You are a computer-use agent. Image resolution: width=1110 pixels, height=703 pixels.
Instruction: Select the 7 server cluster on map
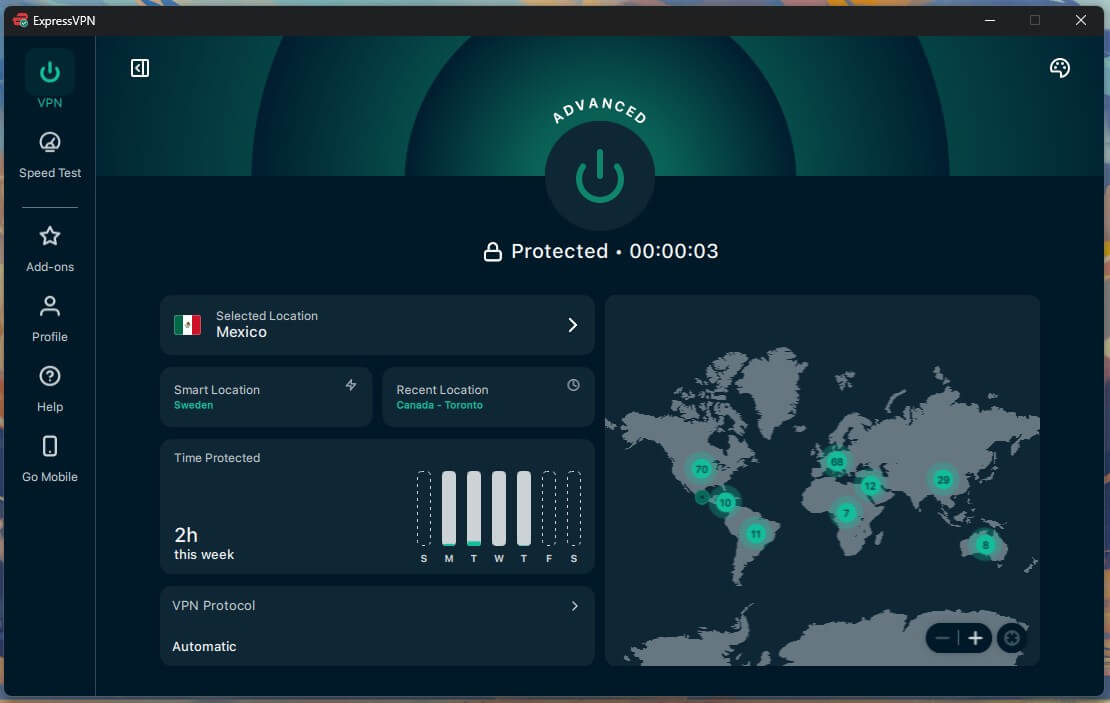pos(846,513)
